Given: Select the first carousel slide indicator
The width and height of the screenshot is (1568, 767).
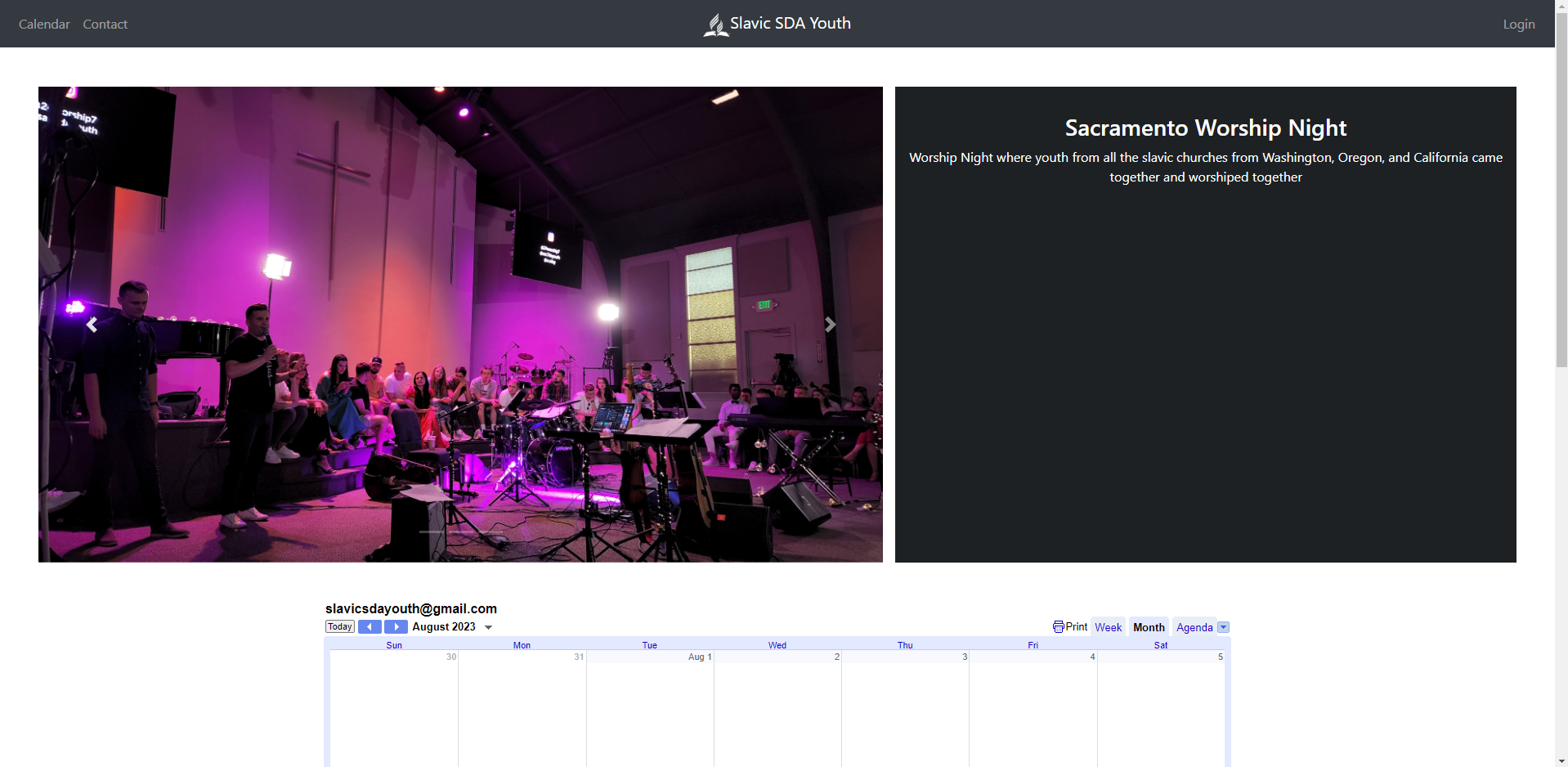Looking at the screenshot, I should (432, 532).
